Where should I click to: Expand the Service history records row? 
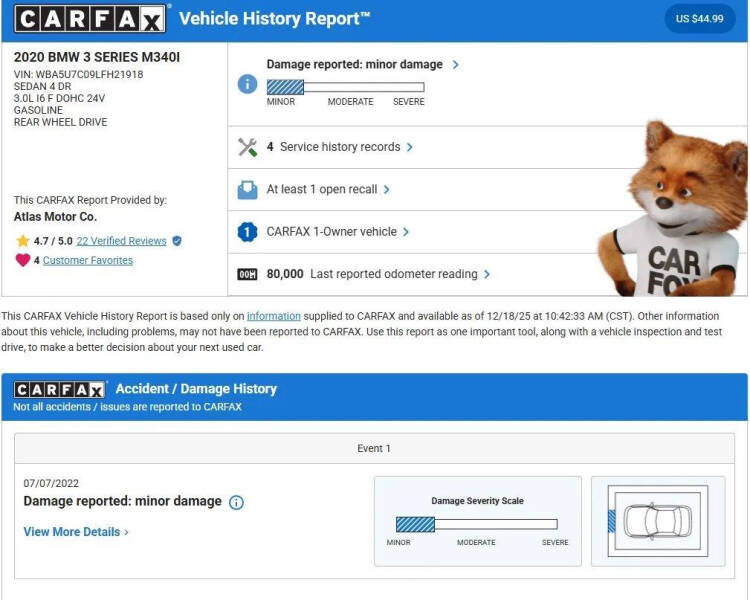click(x=410, y=147)
